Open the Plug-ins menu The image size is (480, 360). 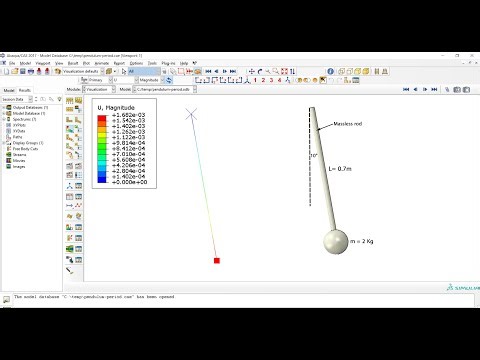(x=168, y=63)
